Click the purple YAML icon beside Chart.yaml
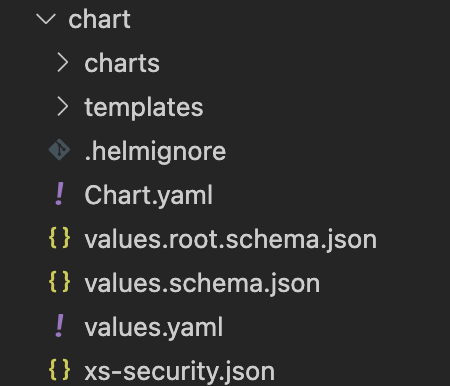Viewport: 450px width, 386px height. [59, 194]
